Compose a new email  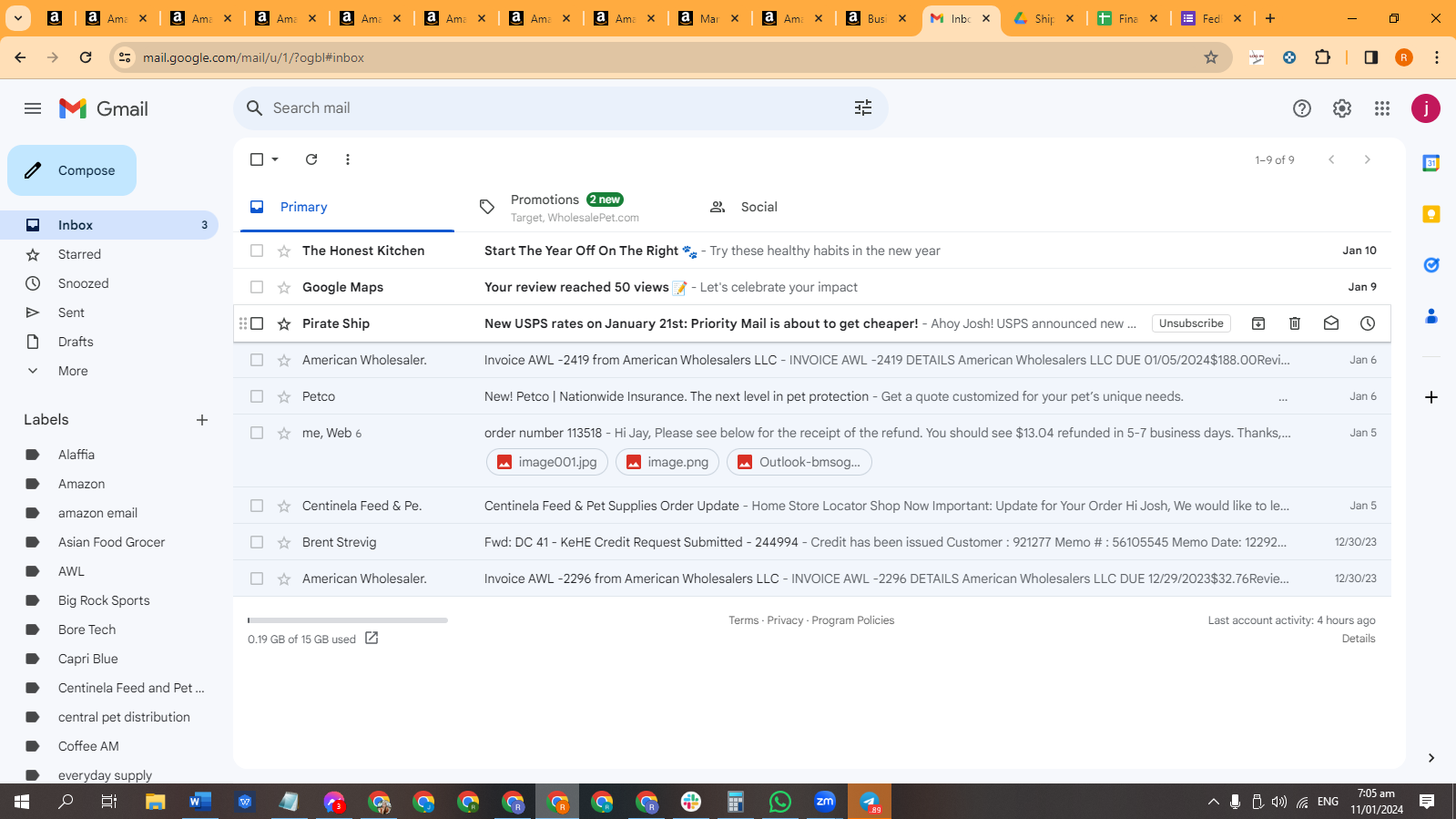coord(72,170)
